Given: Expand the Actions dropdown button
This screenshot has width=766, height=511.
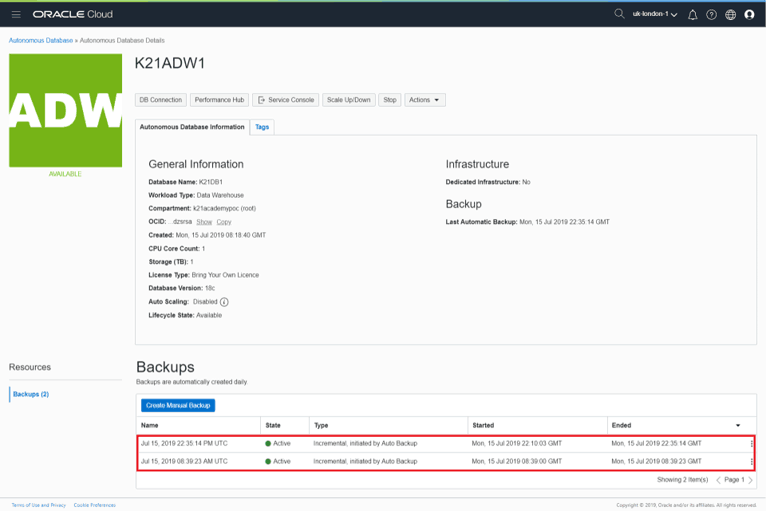Looking at the screenshot, I should pos(425,100).
